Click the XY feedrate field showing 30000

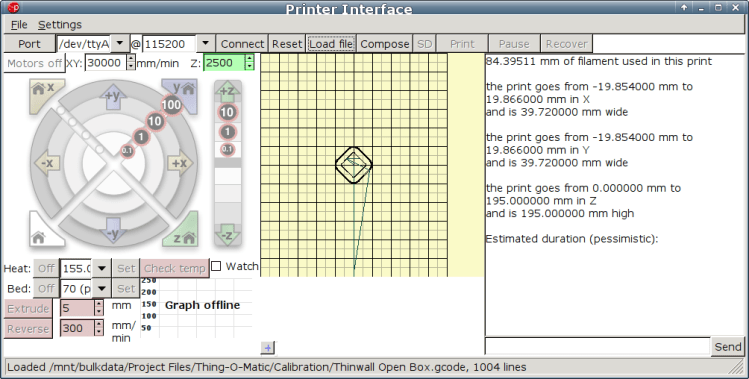(x=106, y=63)
